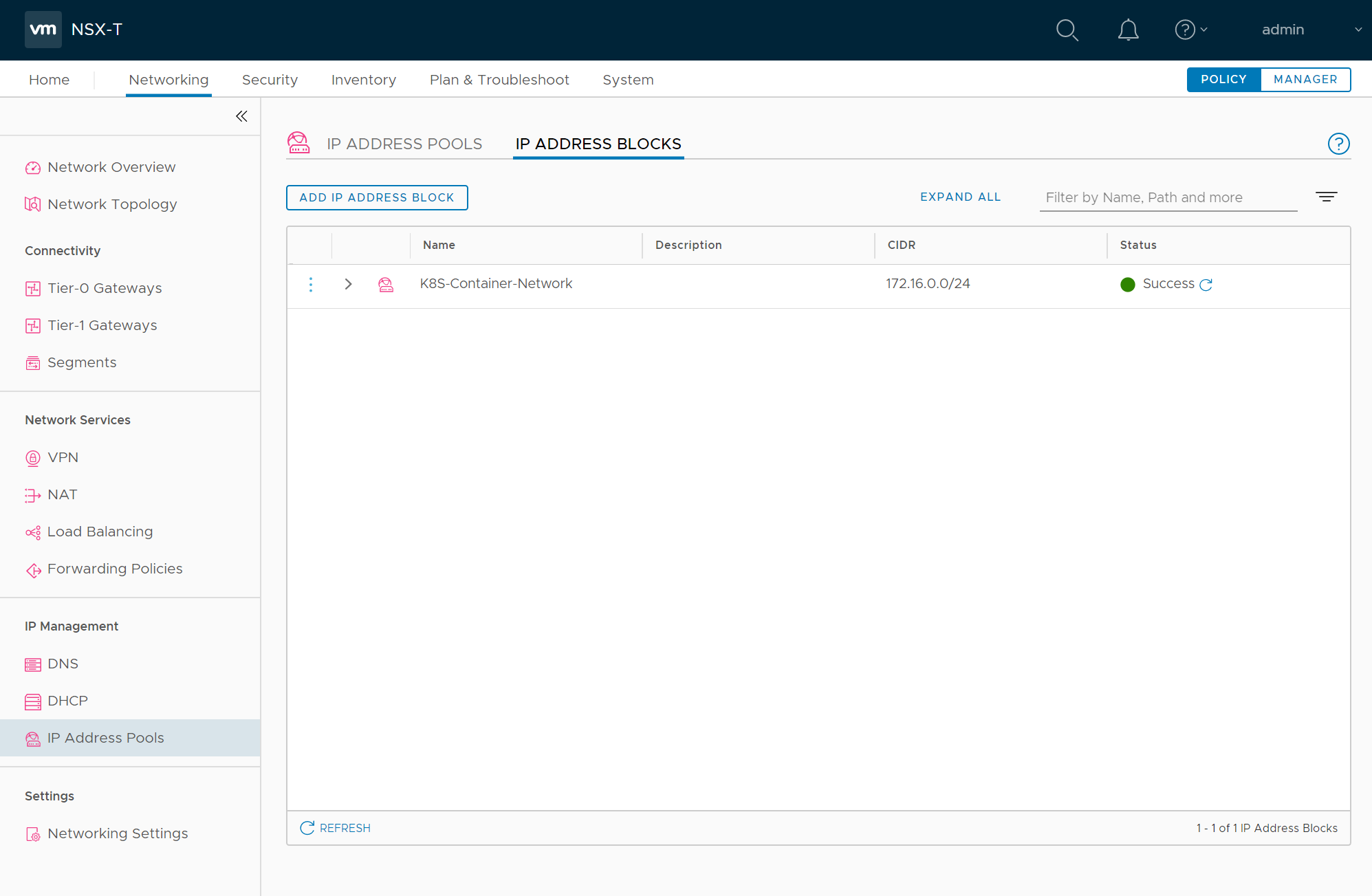The width and height of the screenshot is (1372, 896).
Task: Open the Security tab
Action: (270, 80)
